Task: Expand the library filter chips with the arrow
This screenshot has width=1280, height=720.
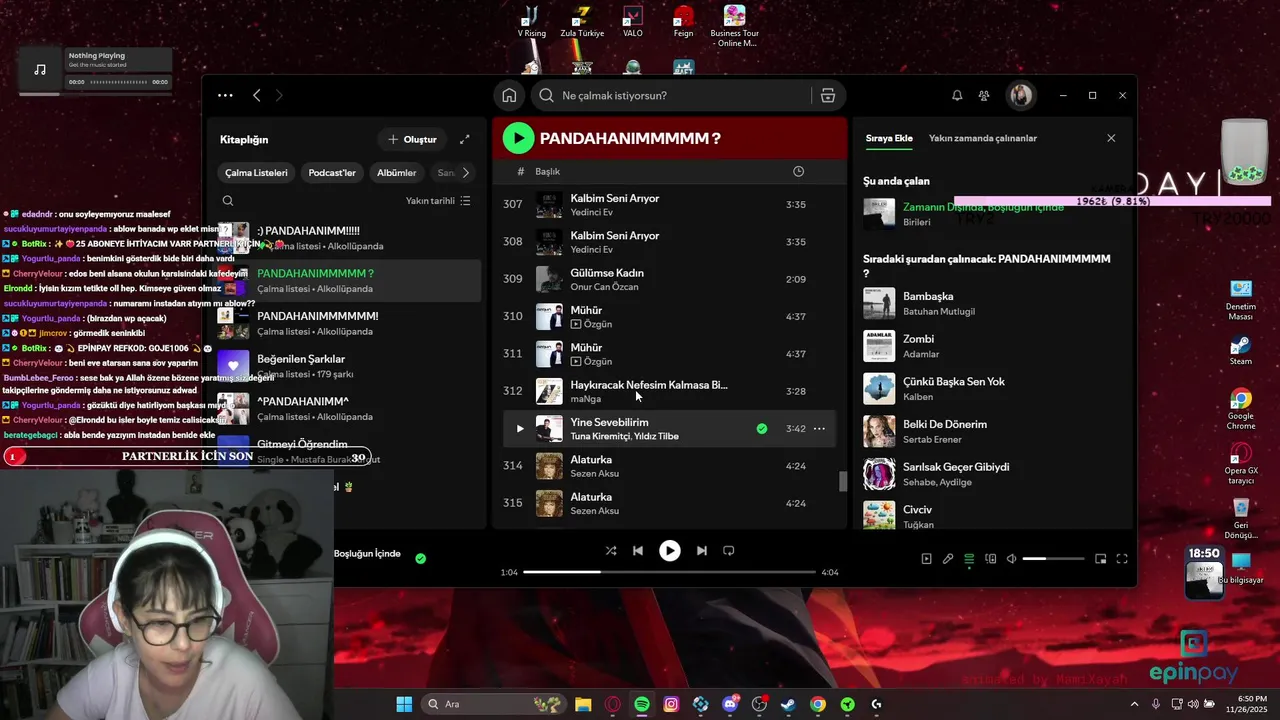Action: [465, 173]
